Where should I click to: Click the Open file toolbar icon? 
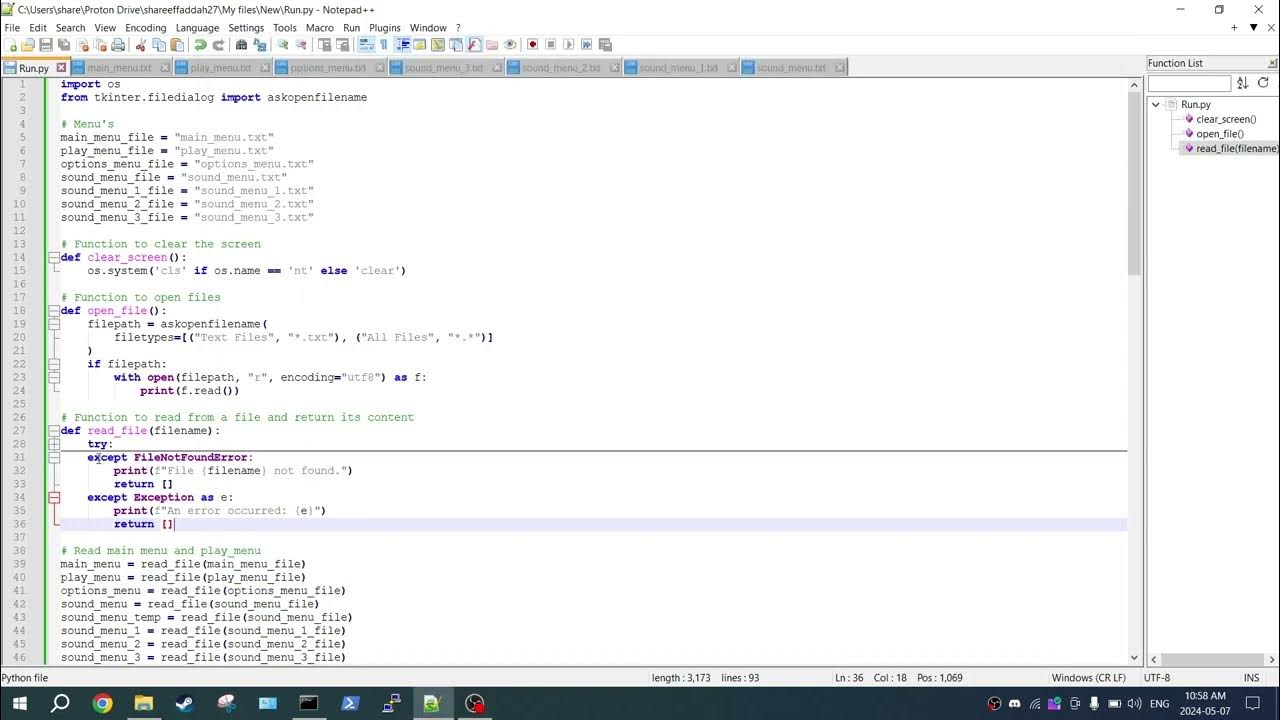click(x=28, y=44)
